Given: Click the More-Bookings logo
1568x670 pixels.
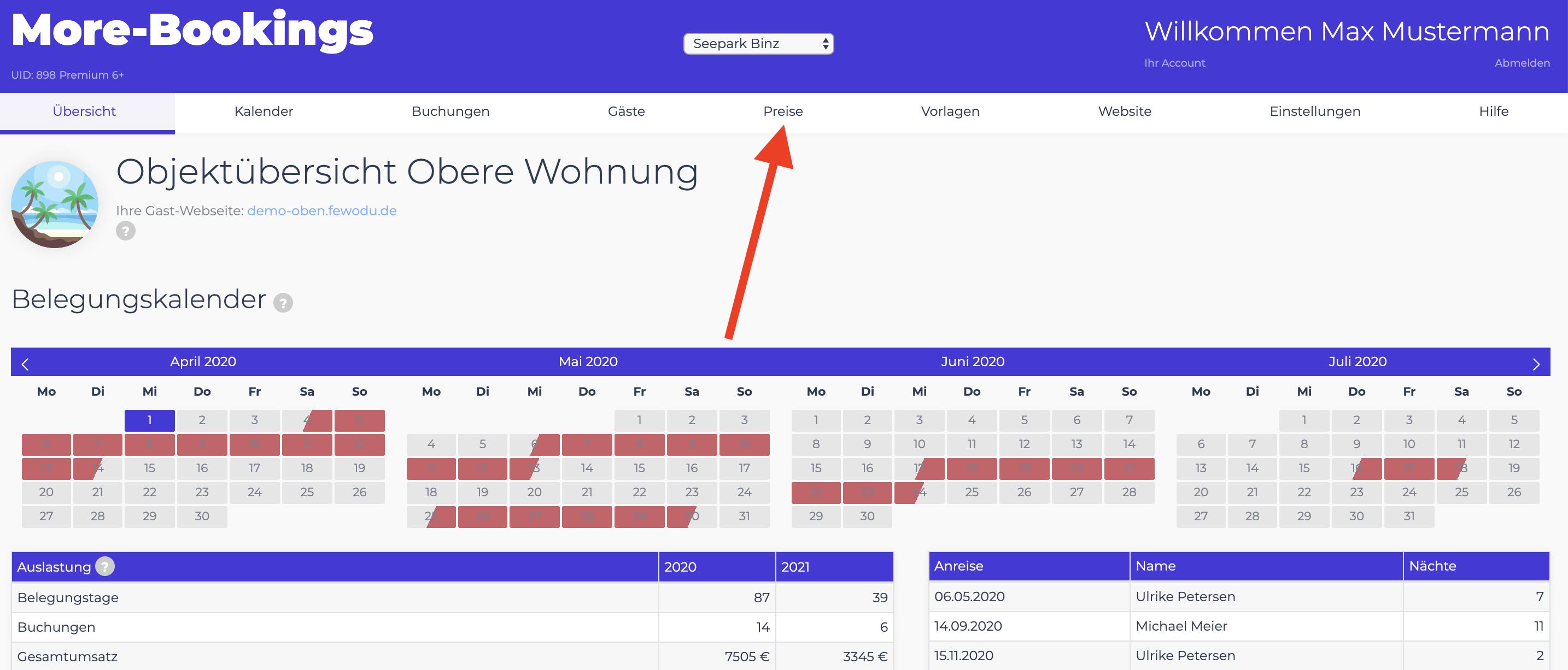Looking at the screenshot, I should pyautogui.click(x=192, y=31).
